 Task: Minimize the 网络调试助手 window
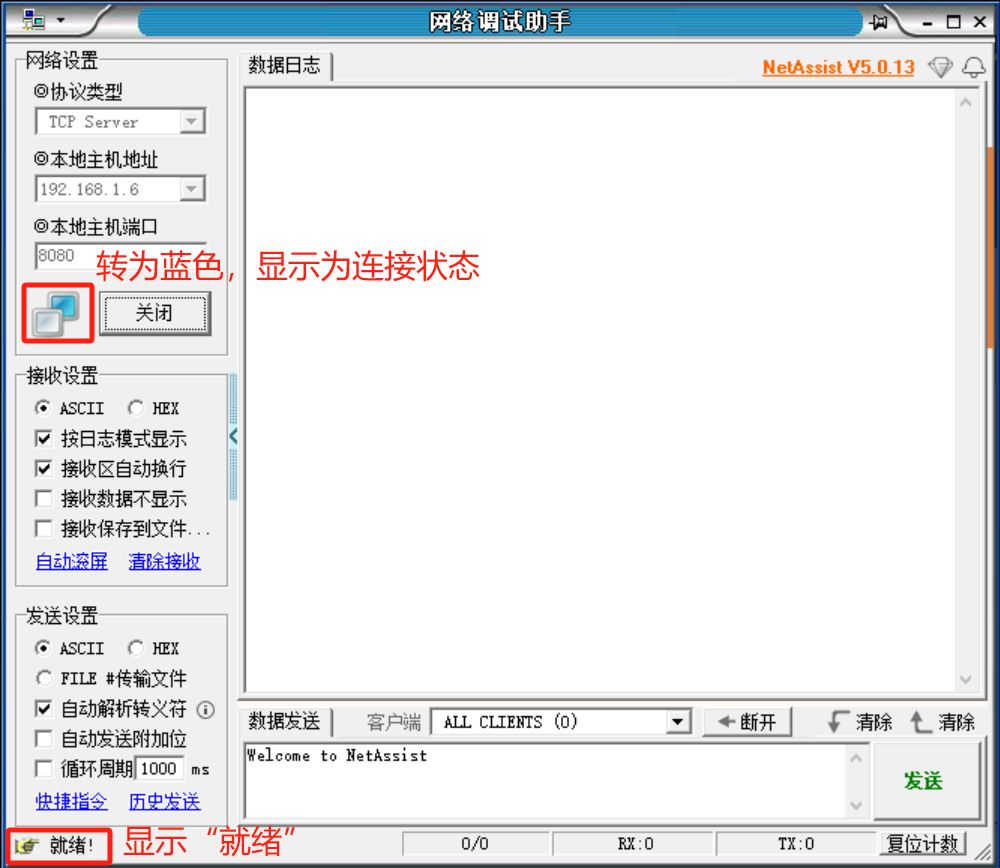tap(927, 23)
